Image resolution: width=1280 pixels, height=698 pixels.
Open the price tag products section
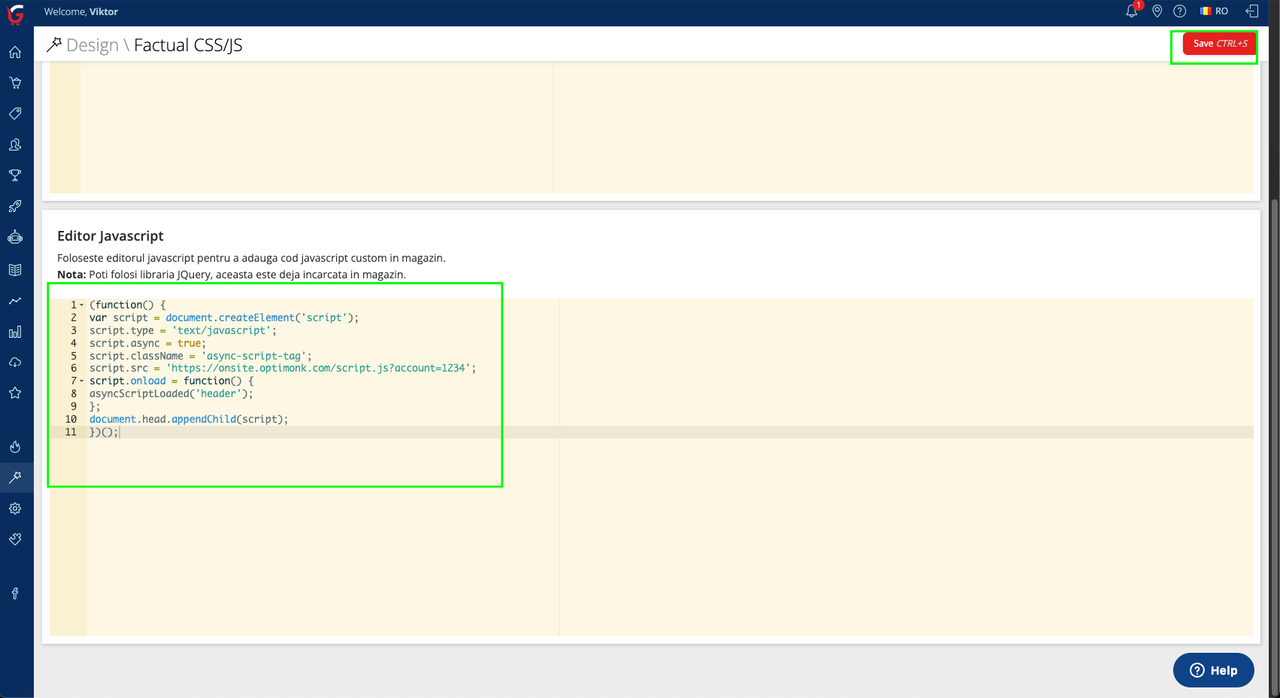[15, 114]
